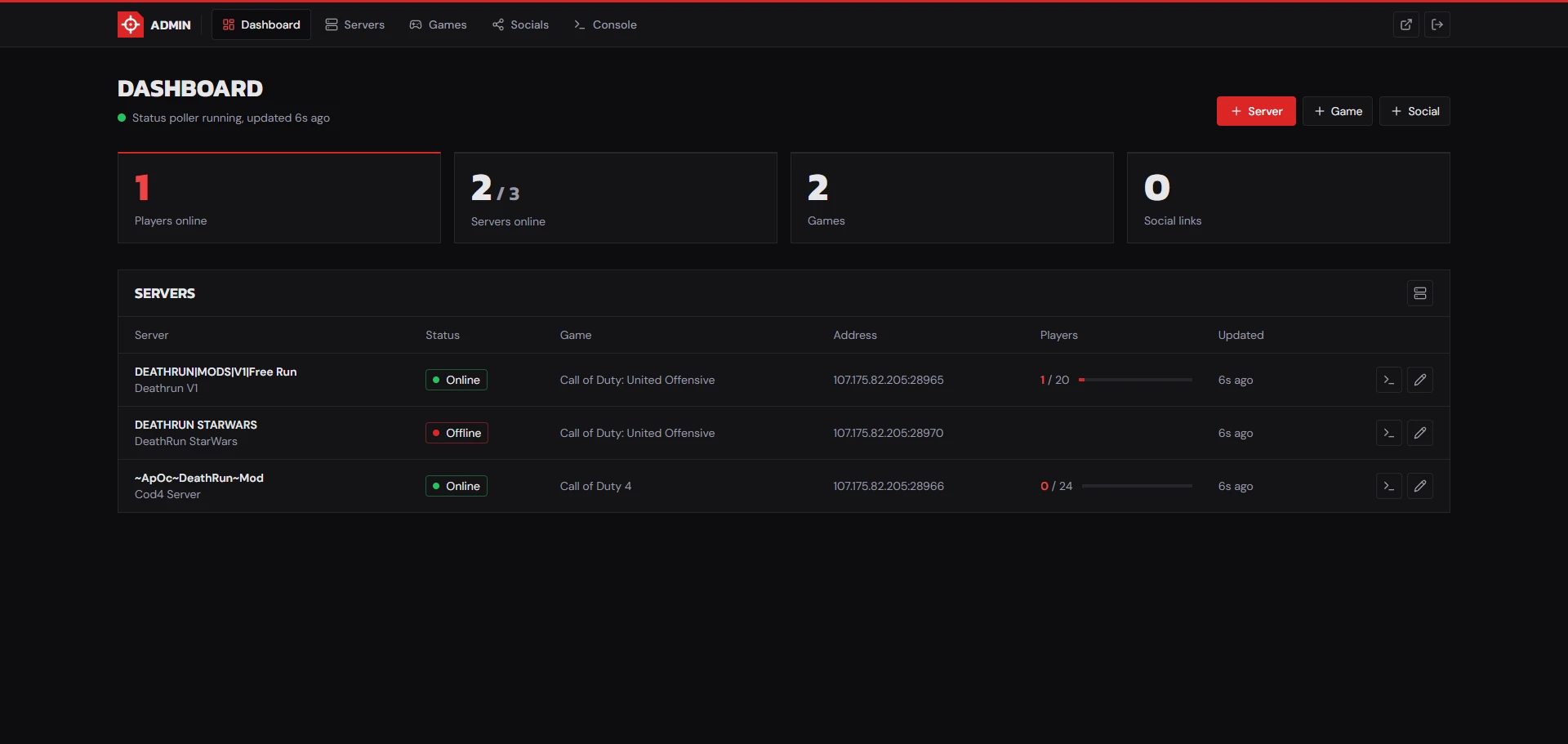
Task: Click the status poller running message
Action: [x=230, y=118]
